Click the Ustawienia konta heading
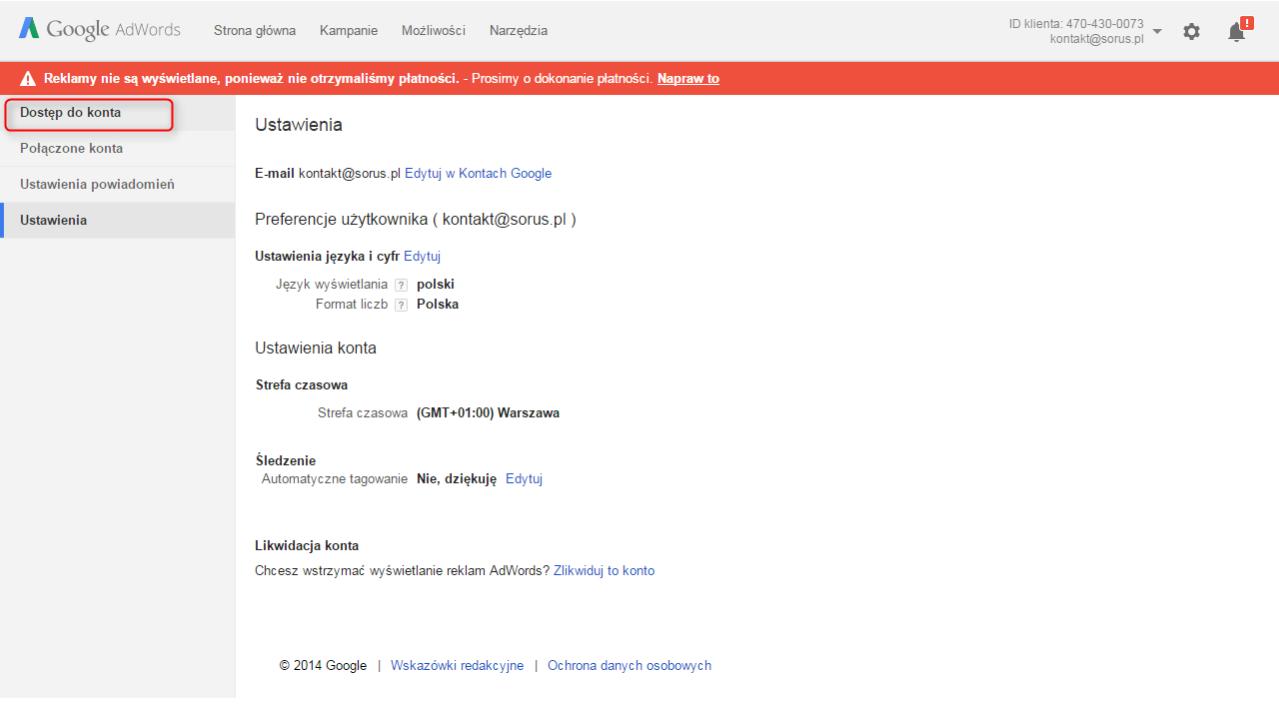 click(x=316, y=348)
